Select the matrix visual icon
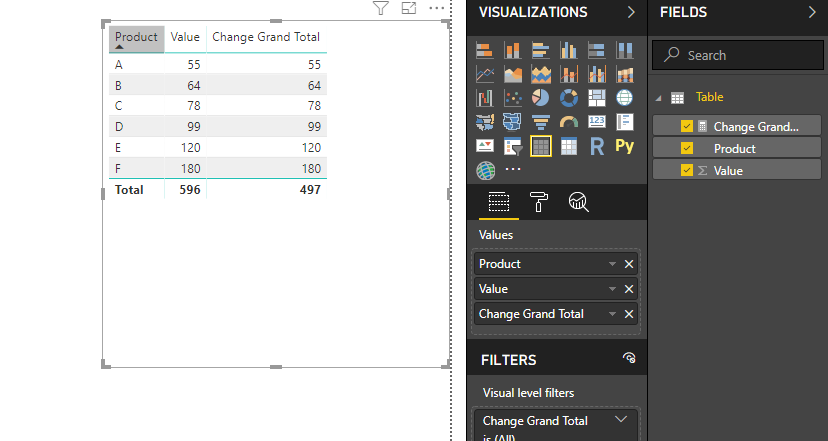The width and height of the screenshot is (828, 441). point(569,146)
